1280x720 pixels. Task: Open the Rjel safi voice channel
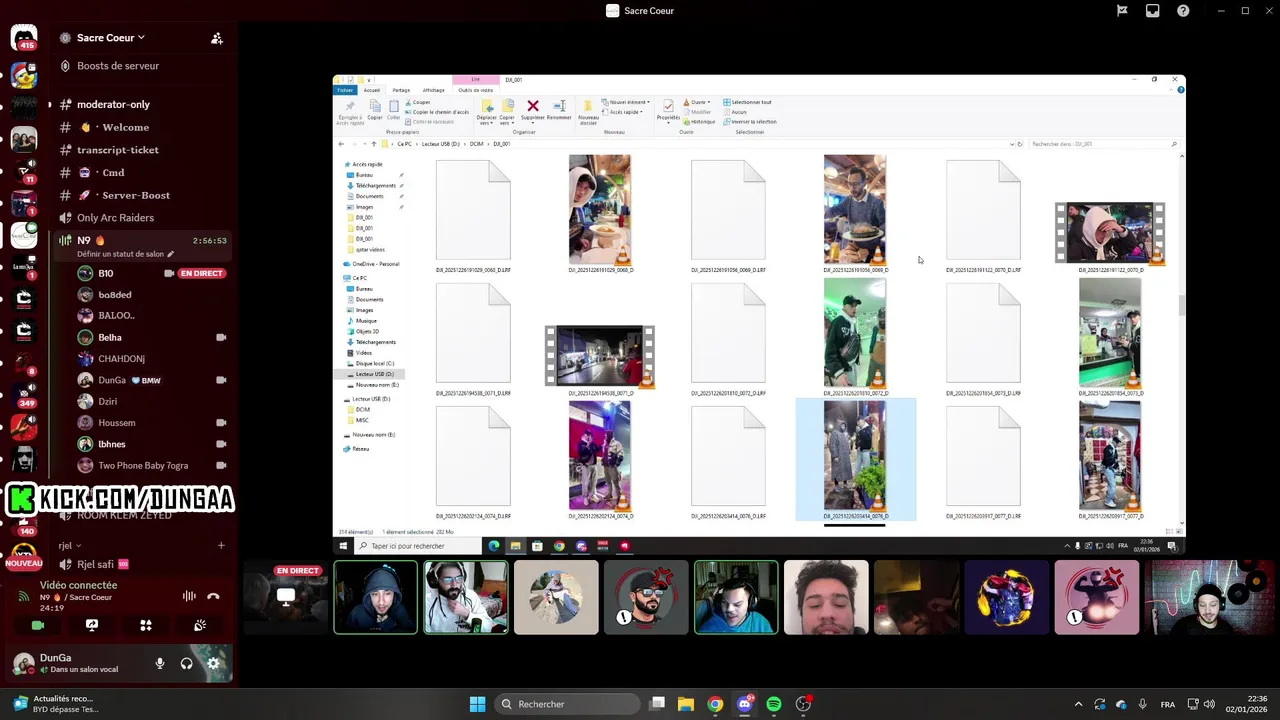pos(96,565)
